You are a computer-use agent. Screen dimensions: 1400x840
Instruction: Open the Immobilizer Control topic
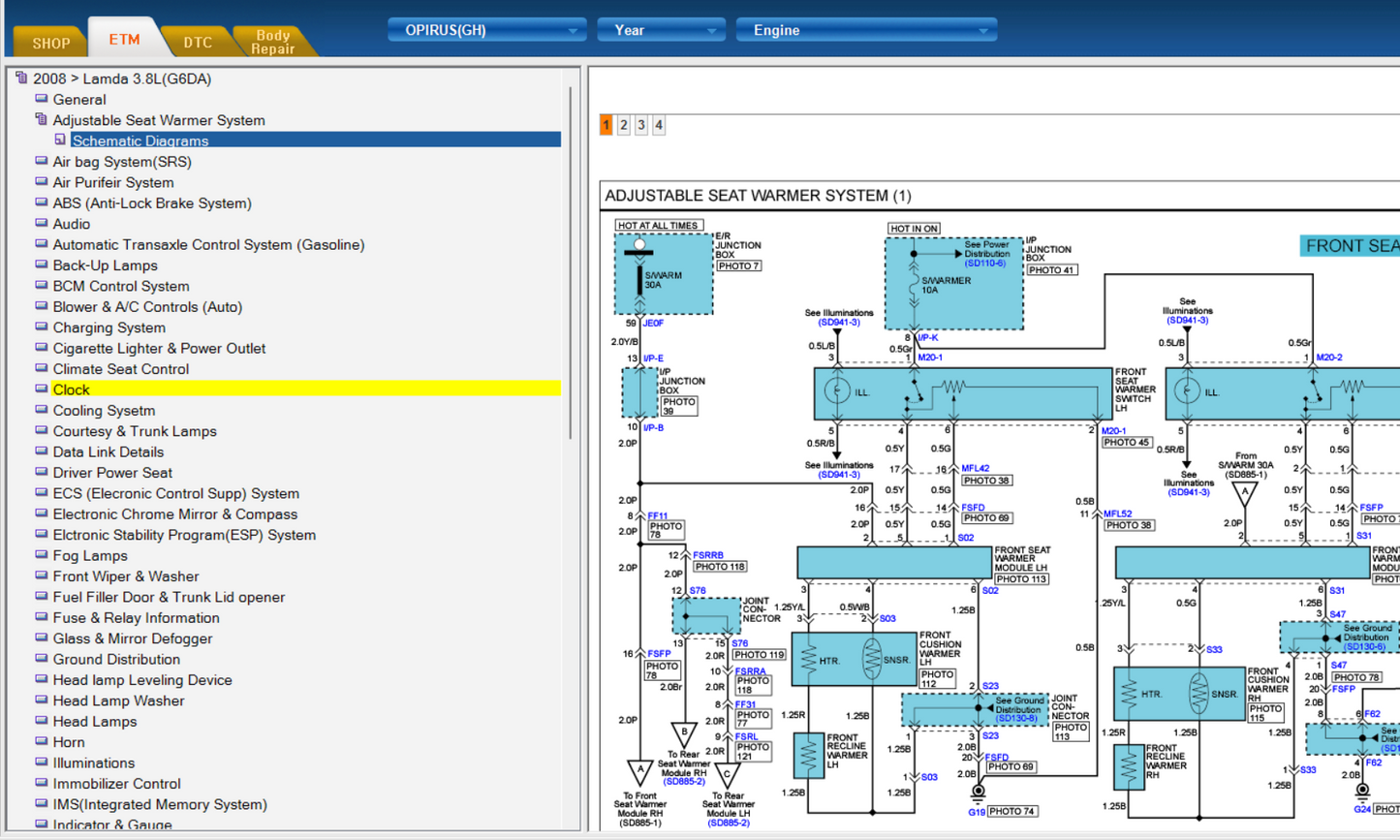coord(117,784)
